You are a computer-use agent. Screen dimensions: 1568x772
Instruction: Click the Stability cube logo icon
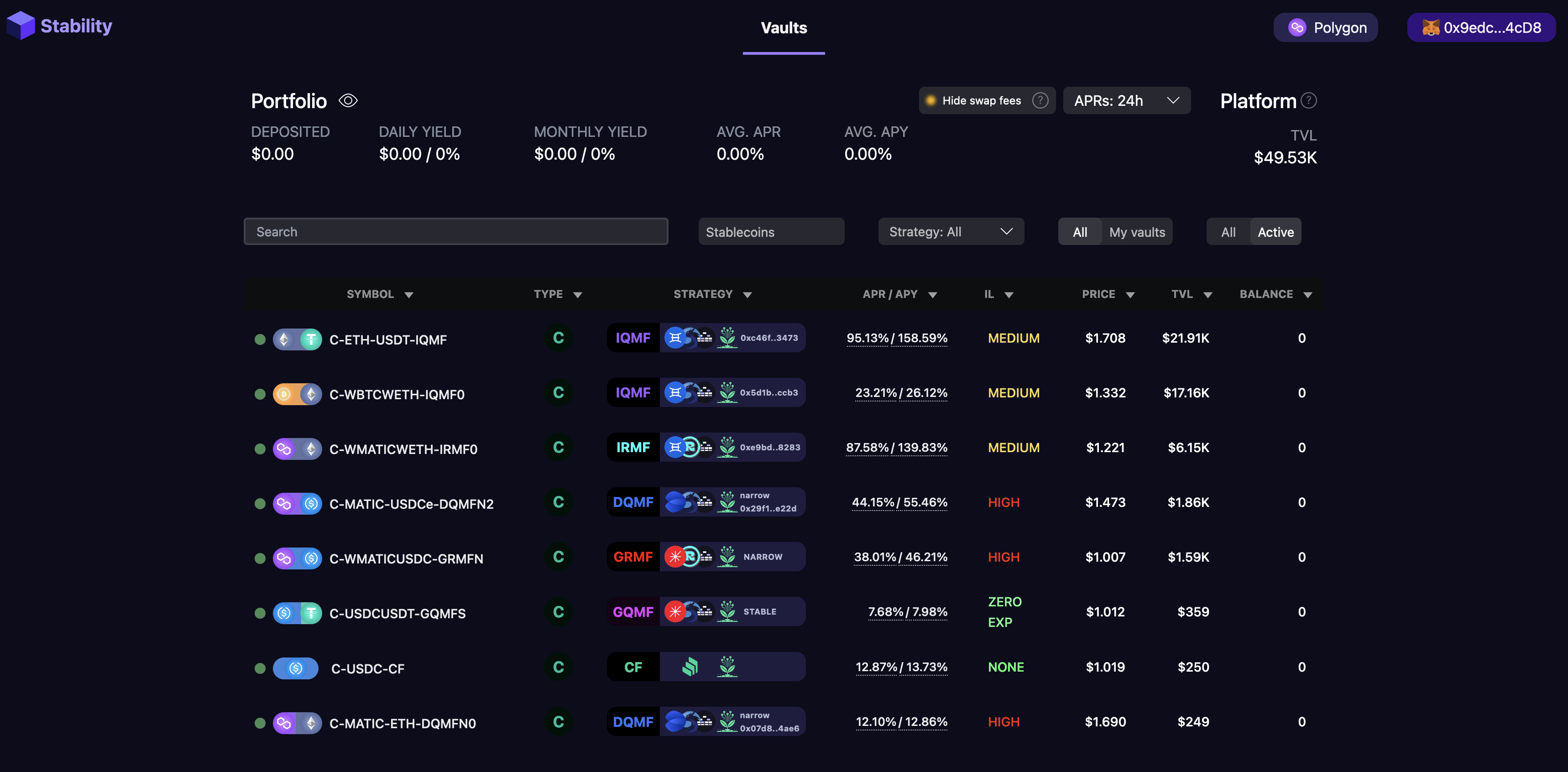[x=21, y=26]
